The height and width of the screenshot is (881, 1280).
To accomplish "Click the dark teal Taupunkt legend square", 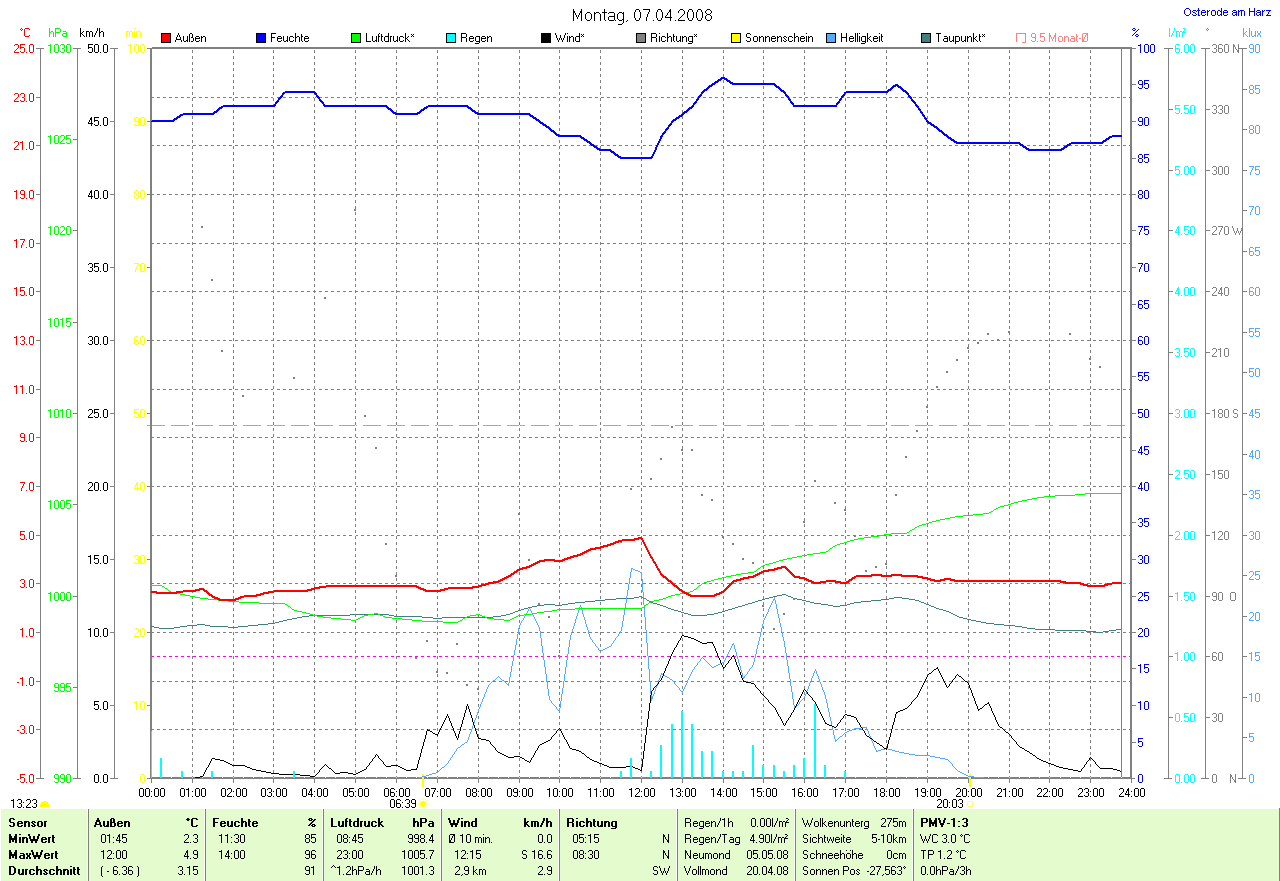I will click(926, 38).
